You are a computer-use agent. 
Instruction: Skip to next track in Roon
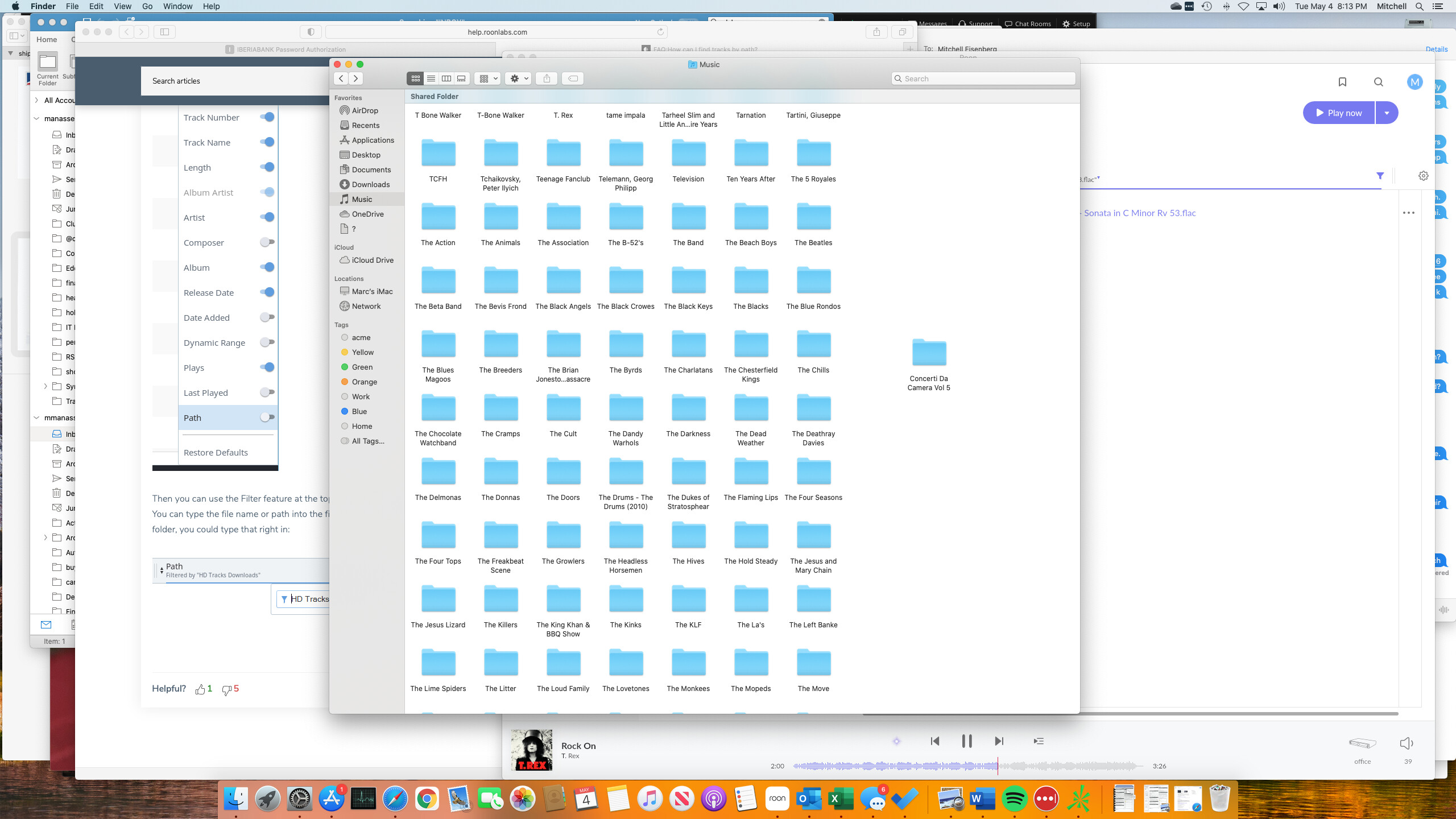pyautogui.click(x=999, y=741)
